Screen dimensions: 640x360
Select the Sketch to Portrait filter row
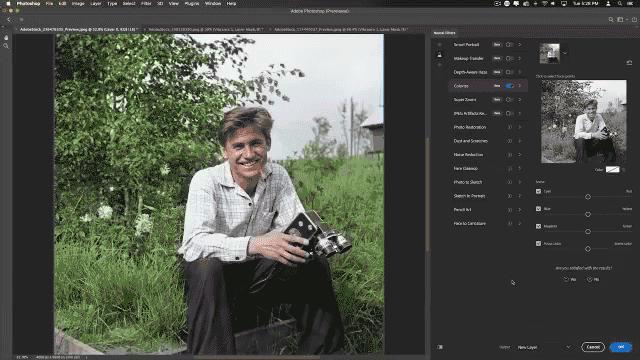(488, 196)
